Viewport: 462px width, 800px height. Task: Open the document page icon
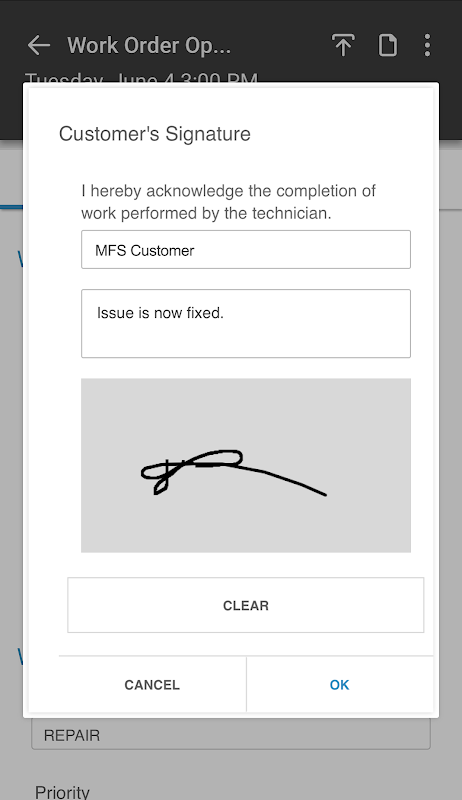point(388,45)
